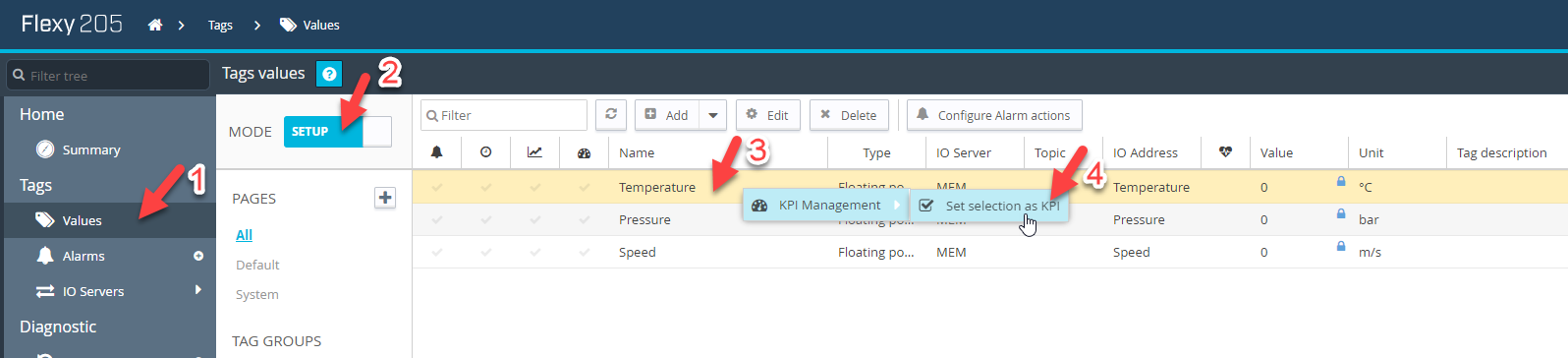
Task: Expand the KPI Management submenu
Action: (x=825, y=206)
